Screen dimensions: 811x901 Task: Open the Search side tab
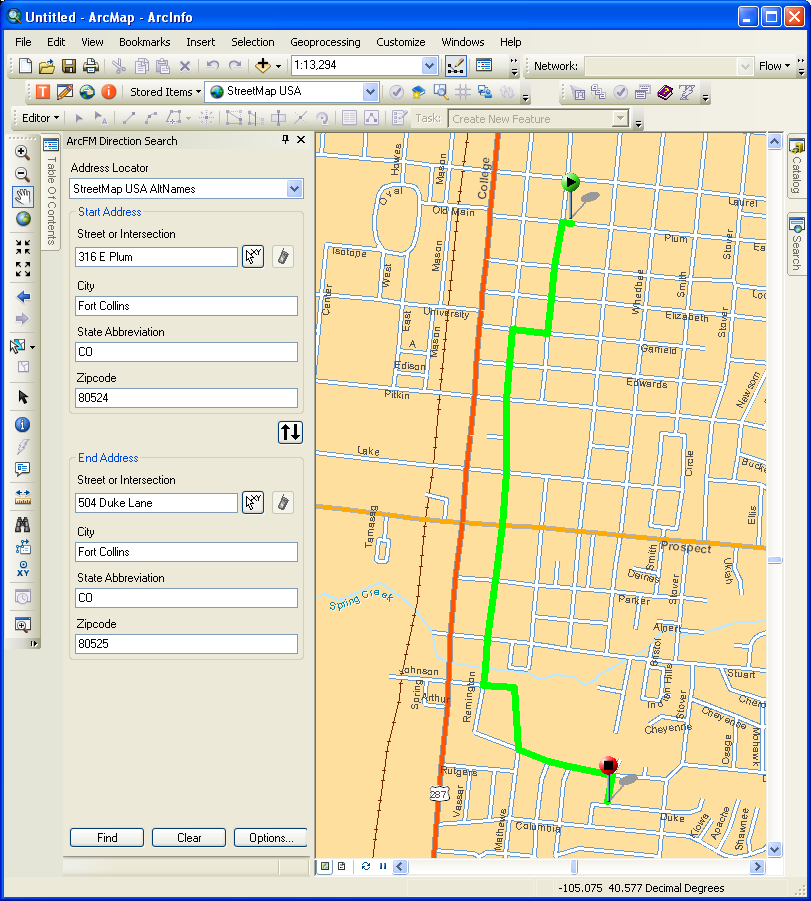coord(796,245)
